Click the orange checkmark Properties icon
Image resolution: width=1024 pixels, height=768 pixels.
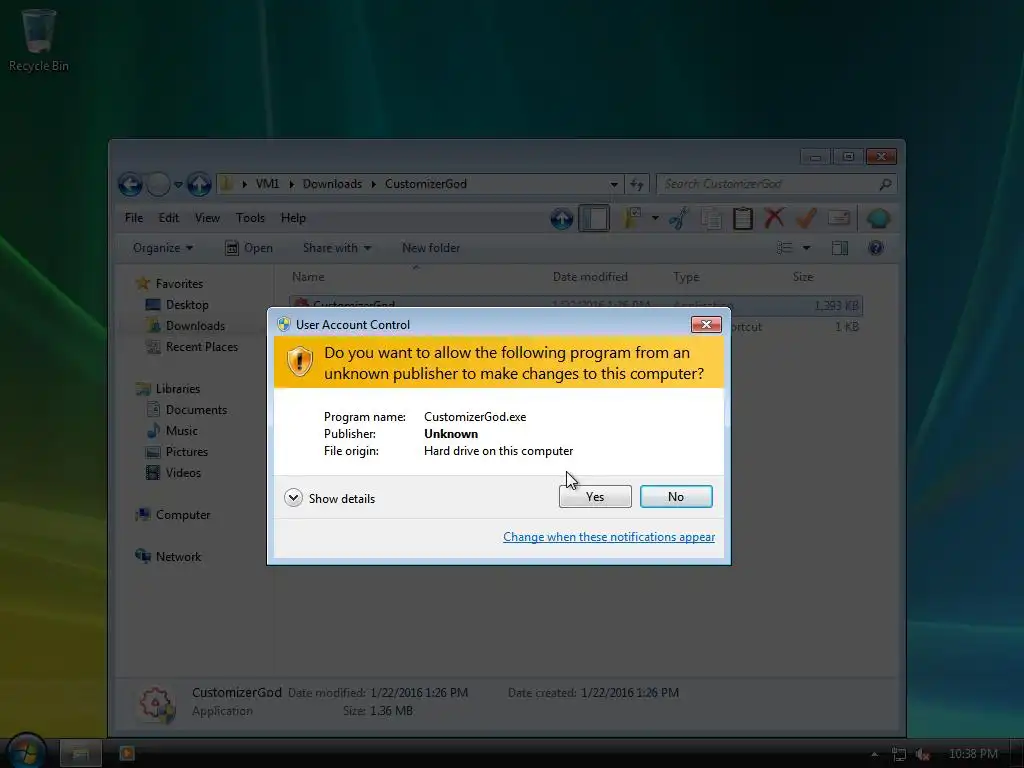click(x=807, y=219)
